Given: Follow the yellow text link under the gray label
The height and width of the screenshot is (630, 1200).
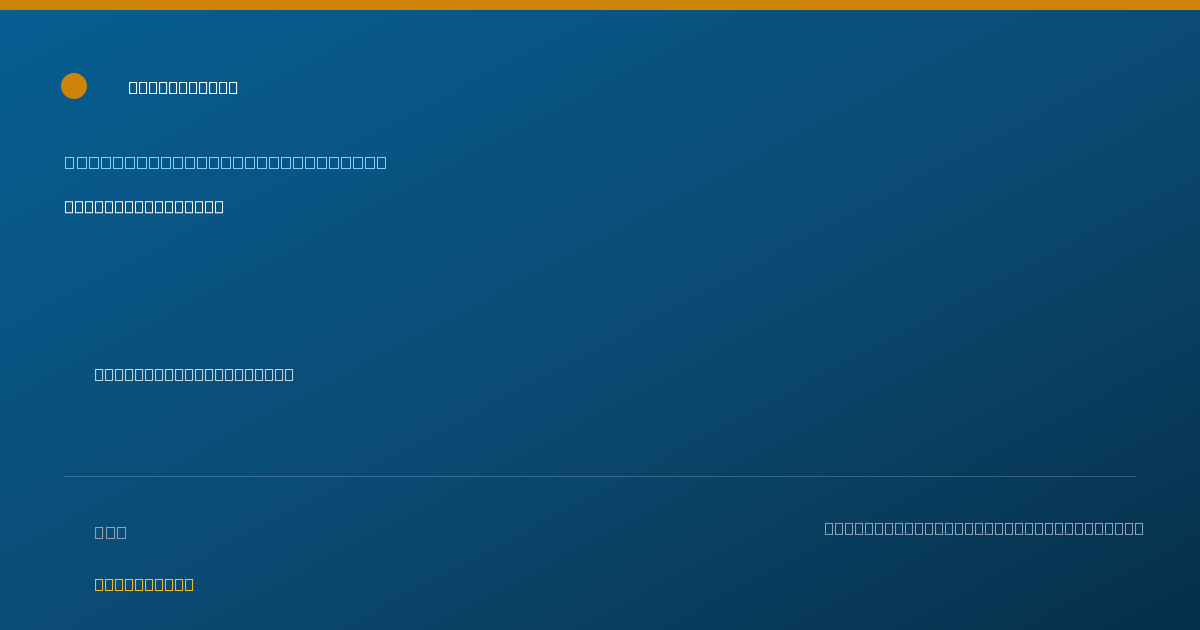Looking at the screenshot, I should click(144, 584).
